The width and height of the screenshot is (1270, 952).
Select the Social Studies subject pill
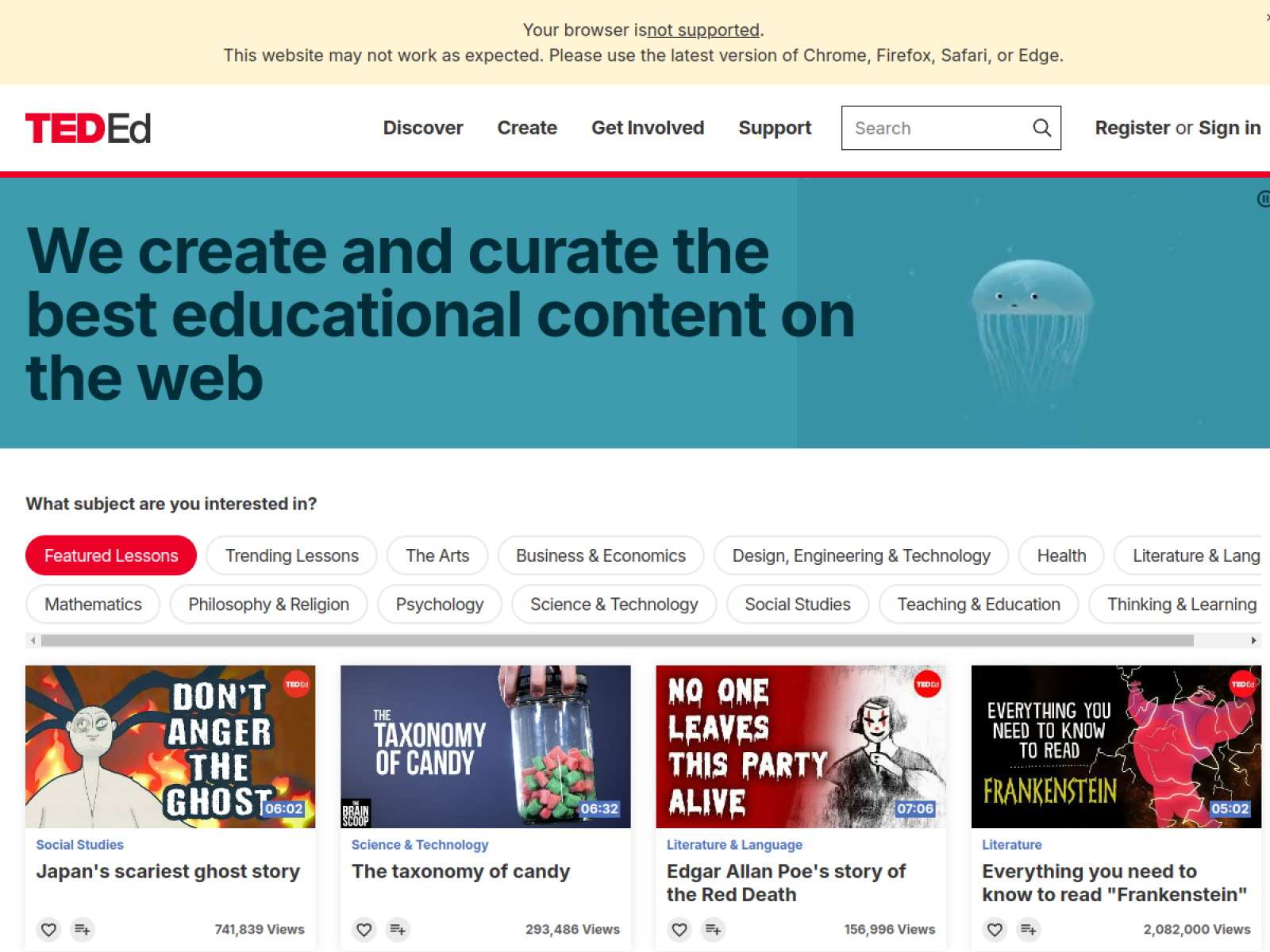798,604
